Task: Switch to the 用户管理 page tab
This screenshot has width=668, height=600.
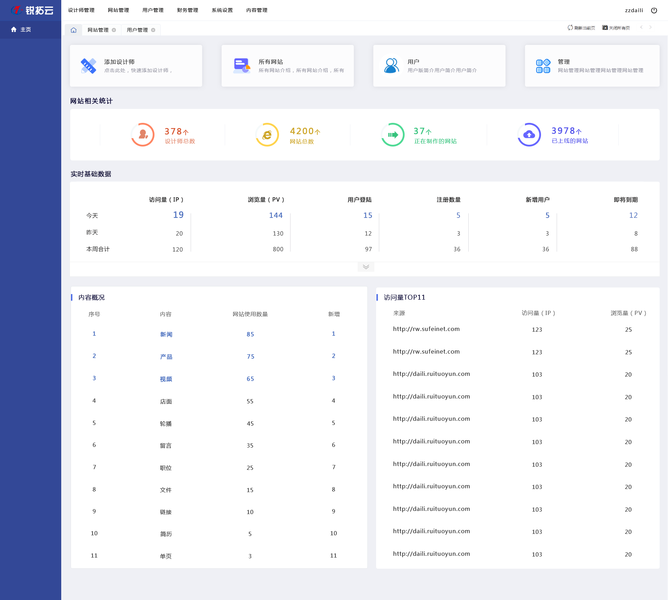Action: point(137,30)
